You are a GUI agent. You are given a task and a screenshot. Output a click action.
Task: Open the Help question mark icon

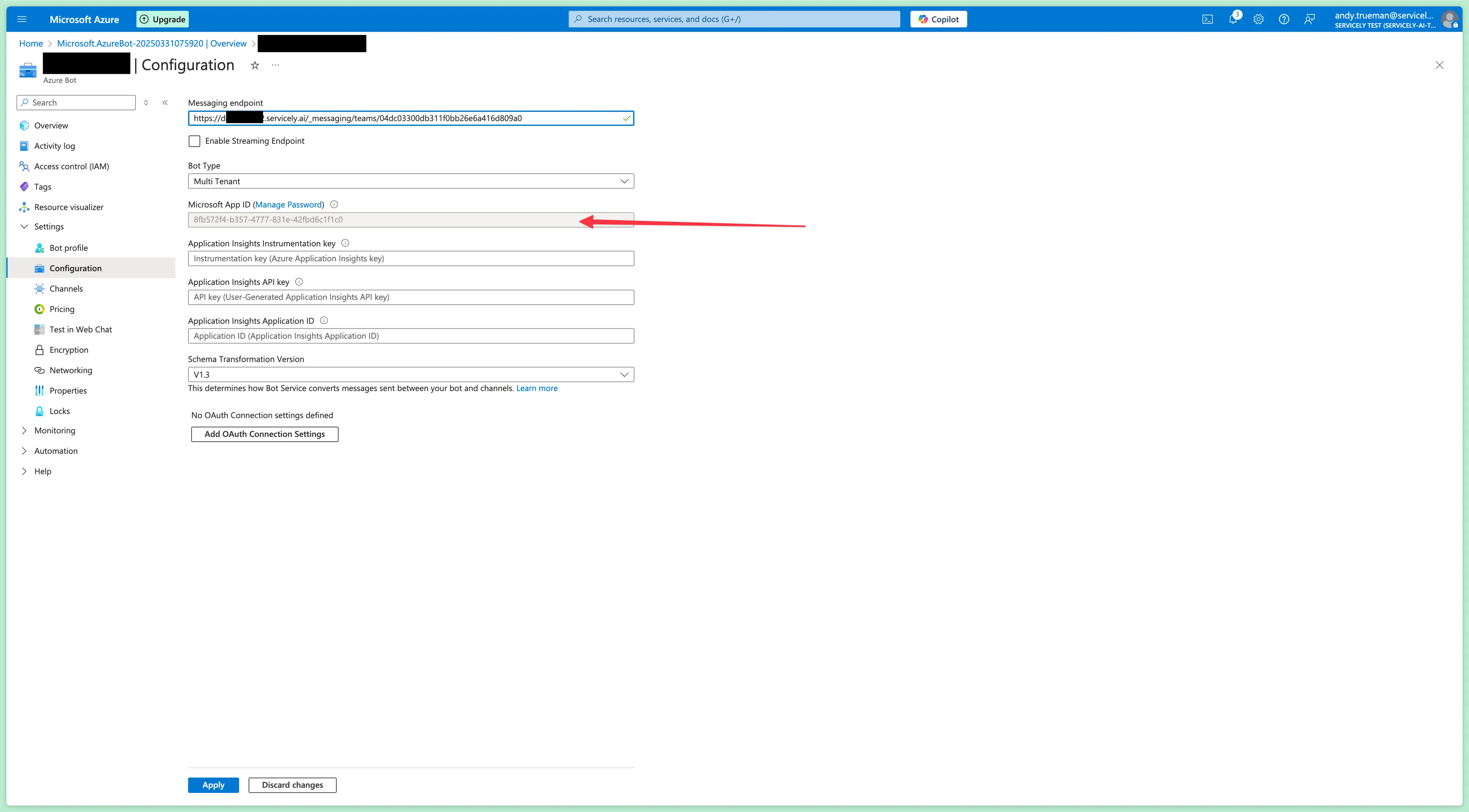[x=1284, y=19]
